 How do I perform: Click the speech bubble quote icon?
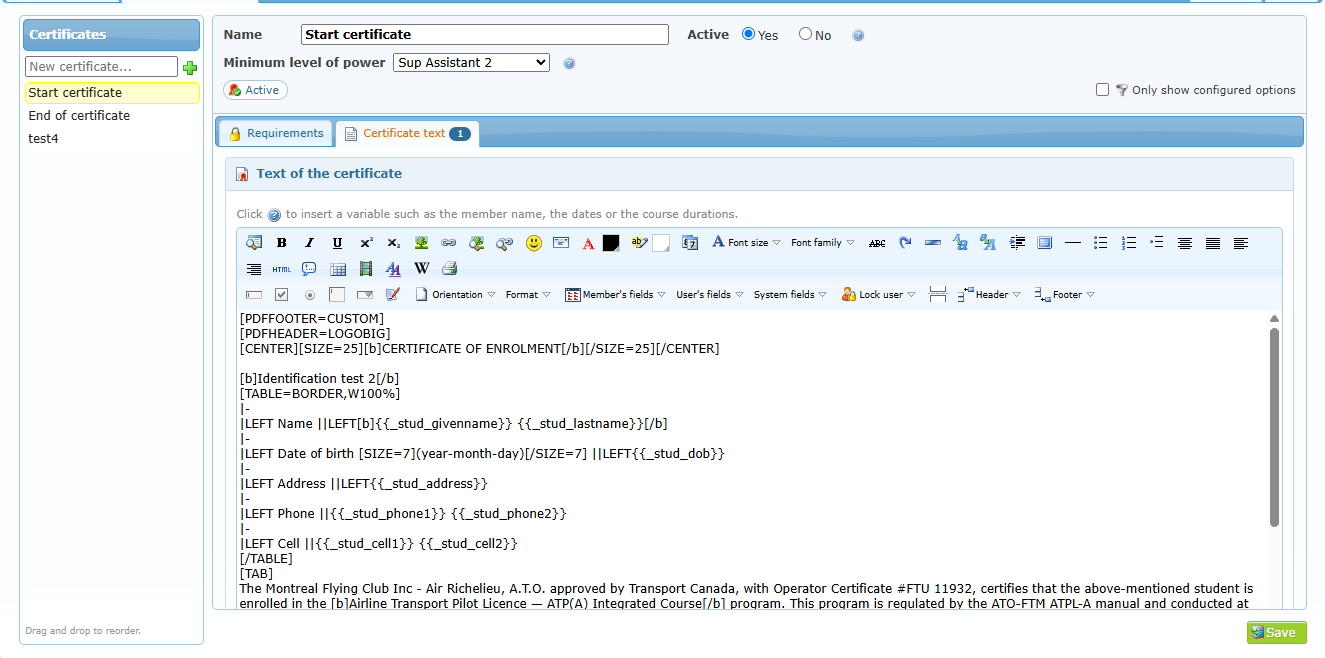pos(310,269)
